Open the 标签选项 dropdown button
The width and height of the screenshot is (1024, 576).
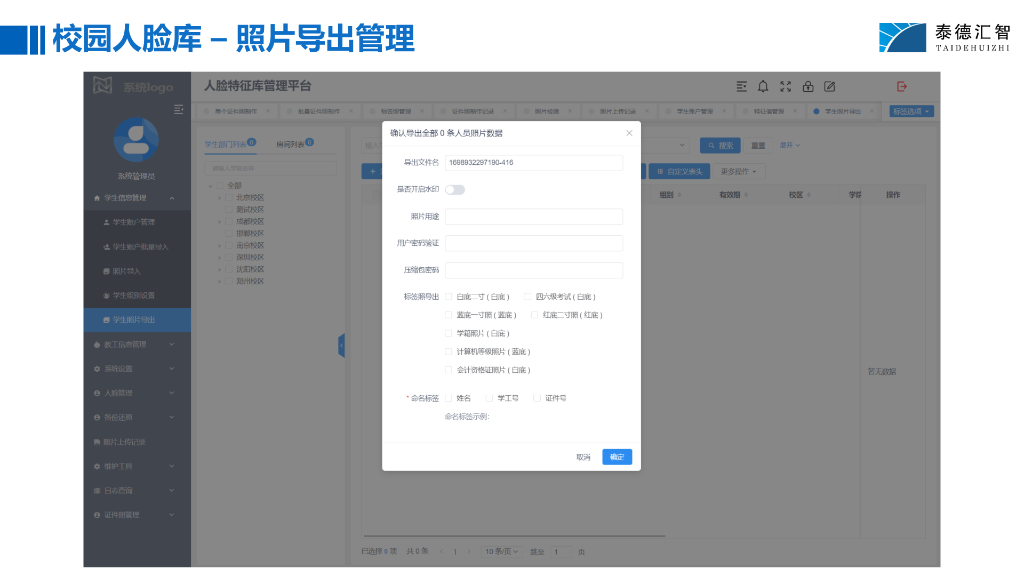pos(911,111)
